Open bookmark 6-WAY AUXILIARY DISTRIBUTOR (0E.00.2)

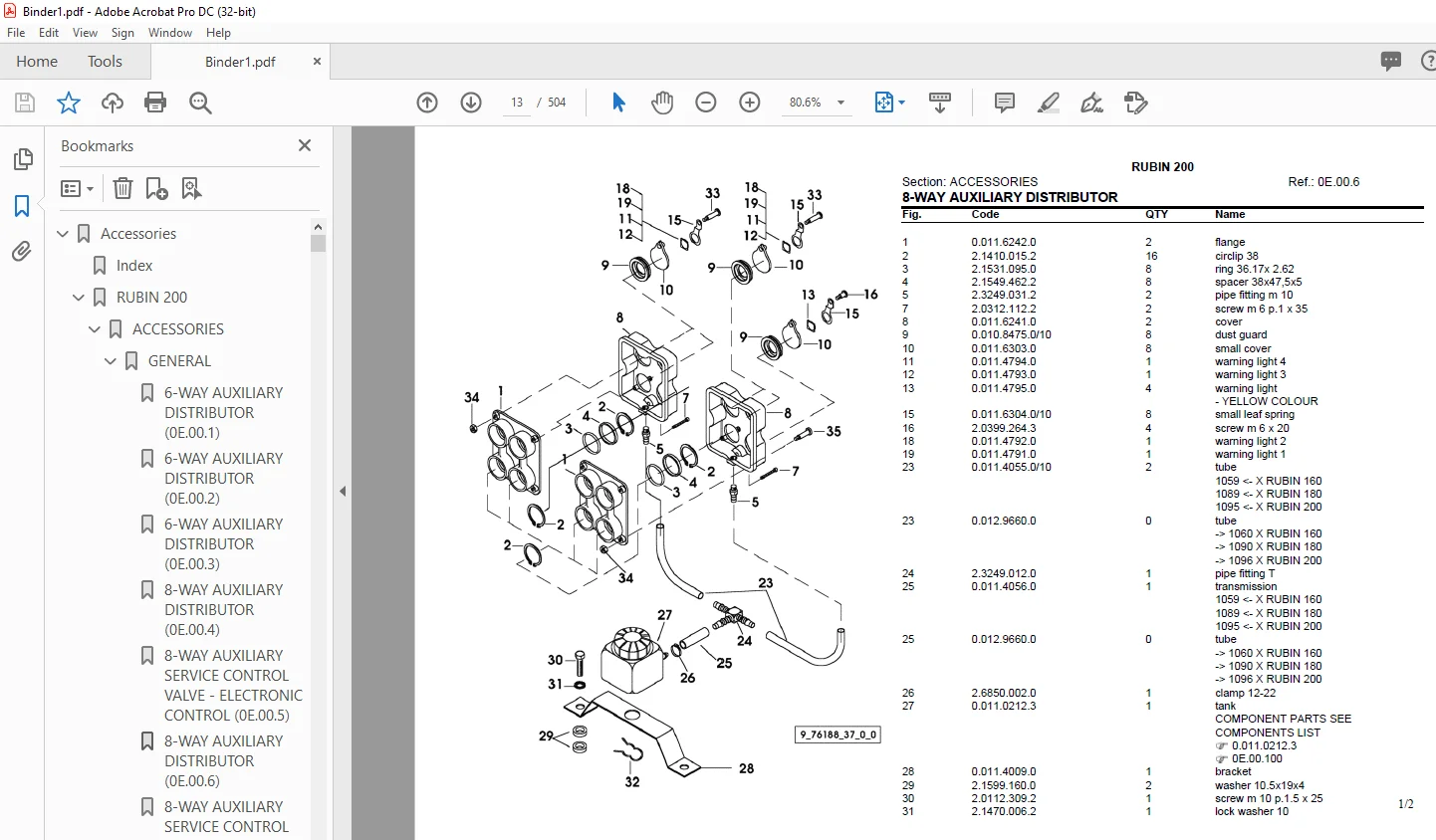(x=223, y=479)
